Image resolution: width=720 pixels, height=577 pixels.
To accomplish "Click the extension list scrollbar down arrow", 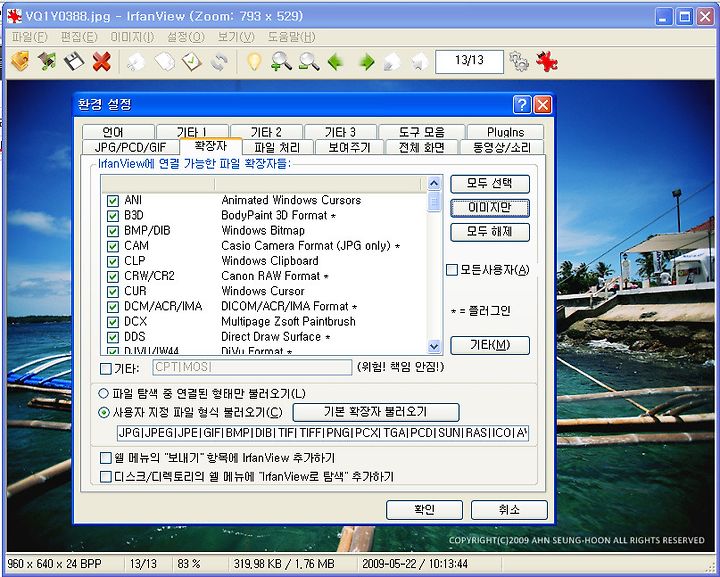I will pos(434,346).
